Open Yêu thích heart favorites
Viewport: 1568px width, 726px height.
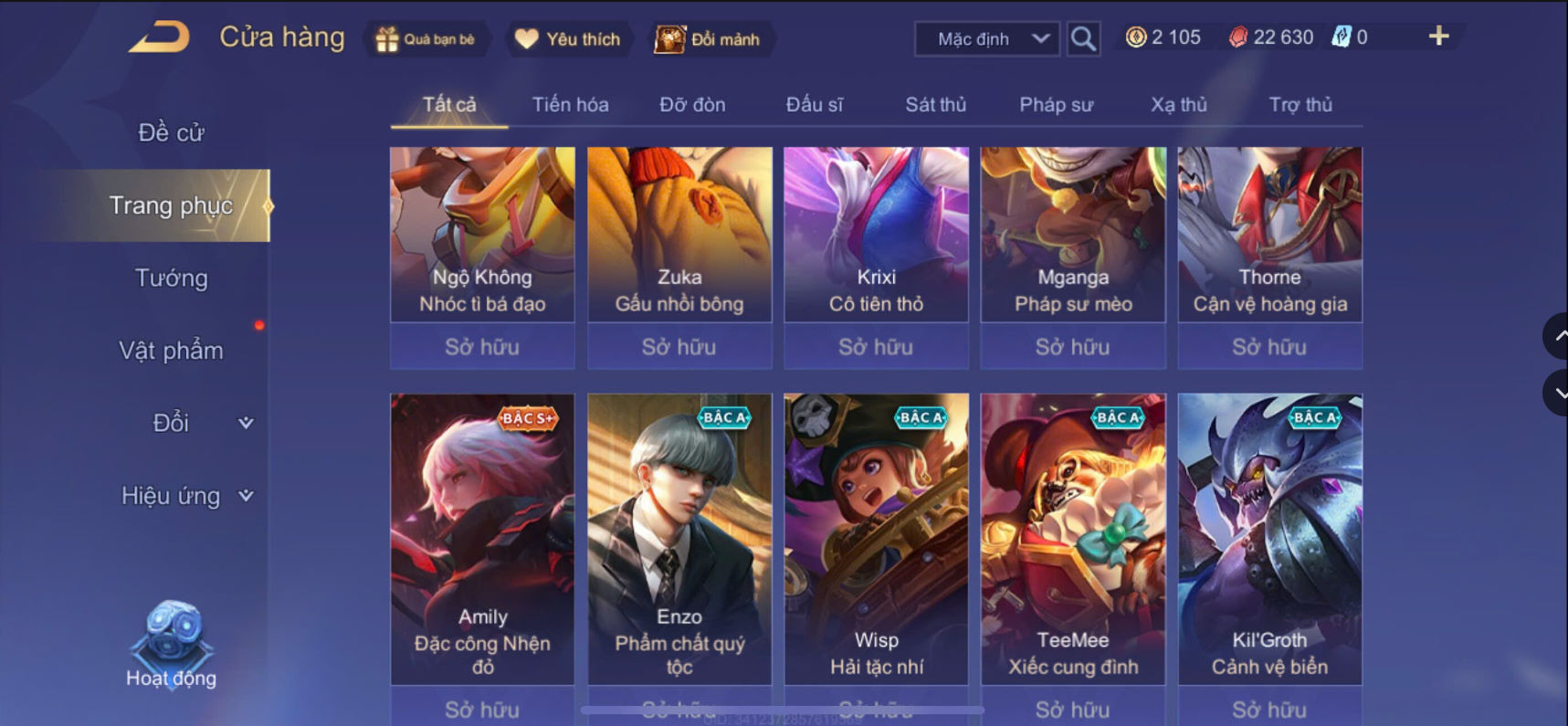point(568,39)
